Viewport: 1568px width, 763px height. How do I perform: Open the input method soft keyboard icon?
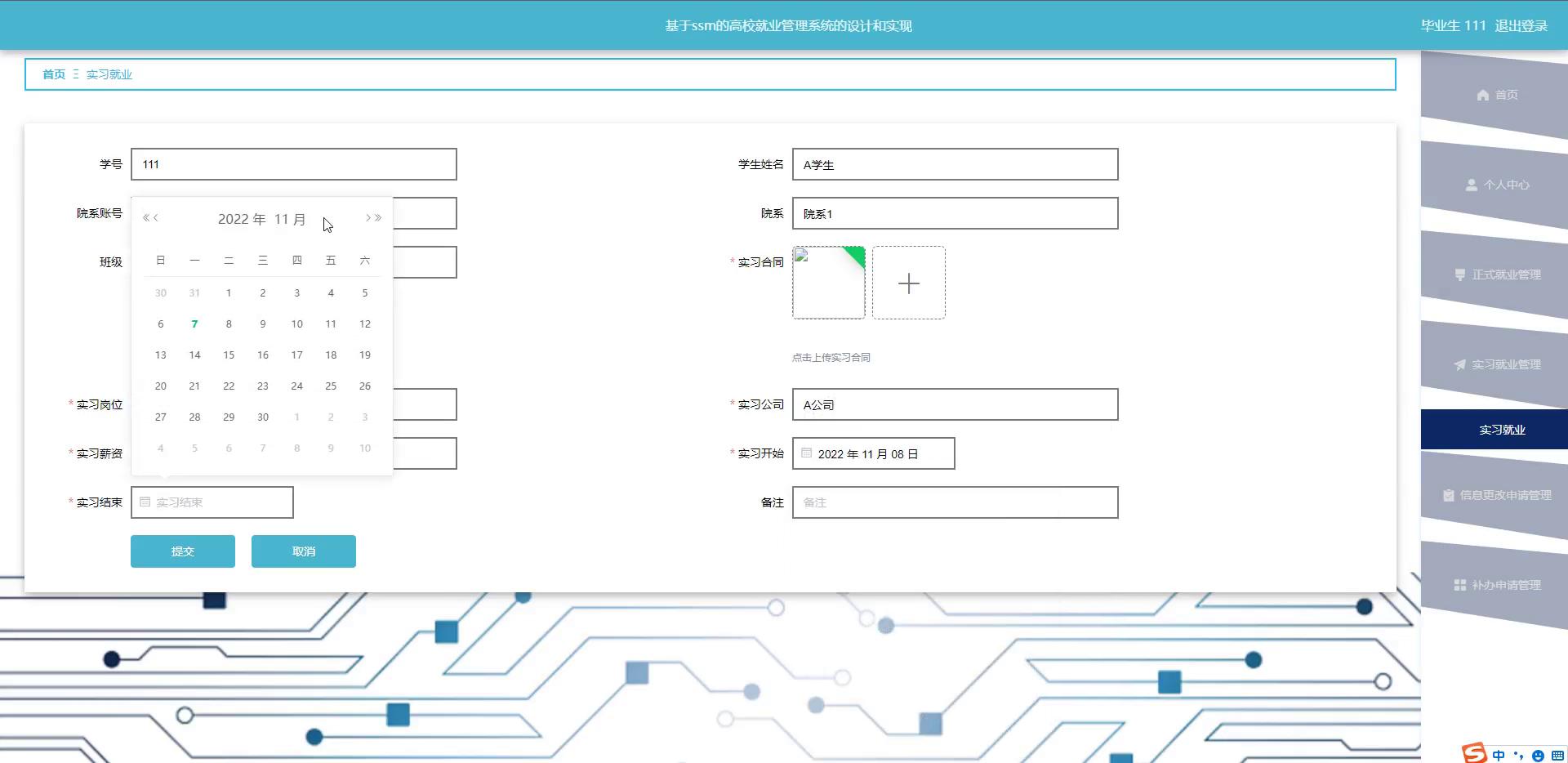(x=1558, y=756)
